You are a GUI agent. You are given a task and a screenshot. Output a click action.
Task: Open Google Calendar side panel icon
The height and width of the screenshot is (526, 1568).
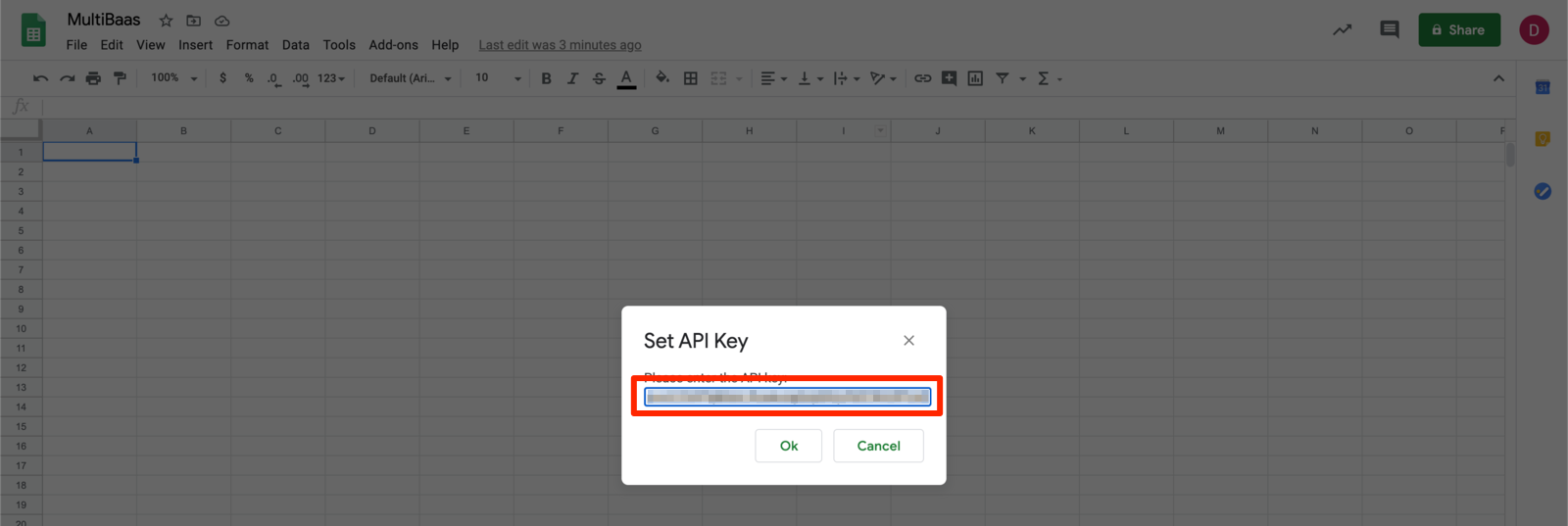pos(1542,88)
